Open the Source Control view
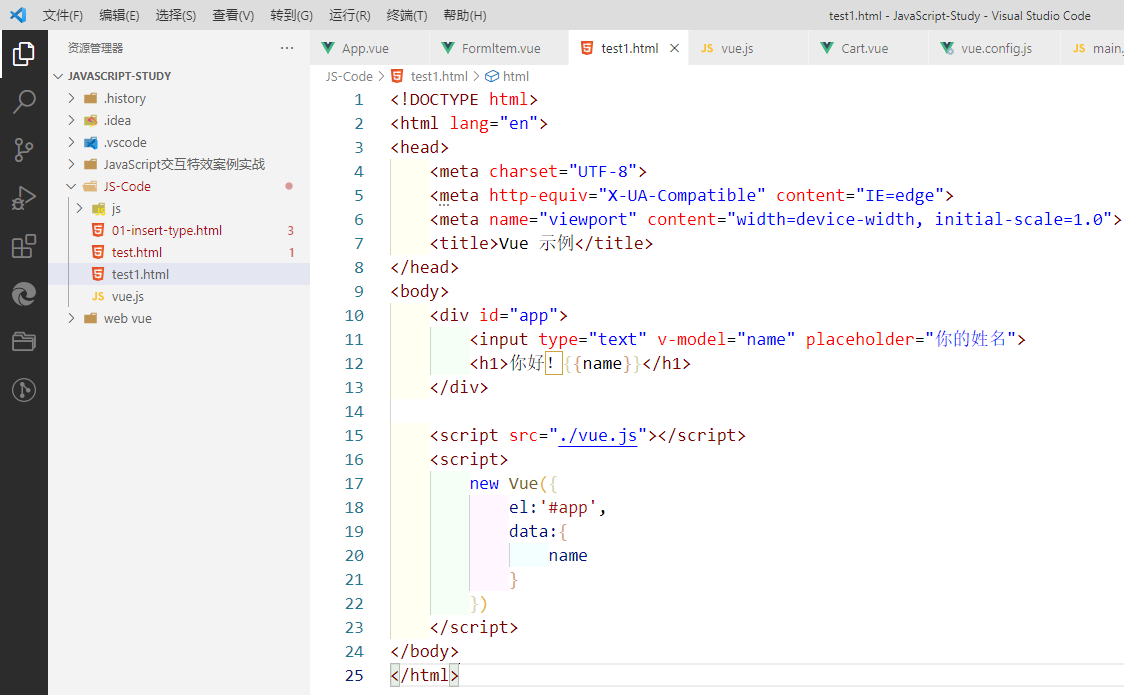This screenshot has height=695, width=1124. pyautogui.click(x=24, y=150)
